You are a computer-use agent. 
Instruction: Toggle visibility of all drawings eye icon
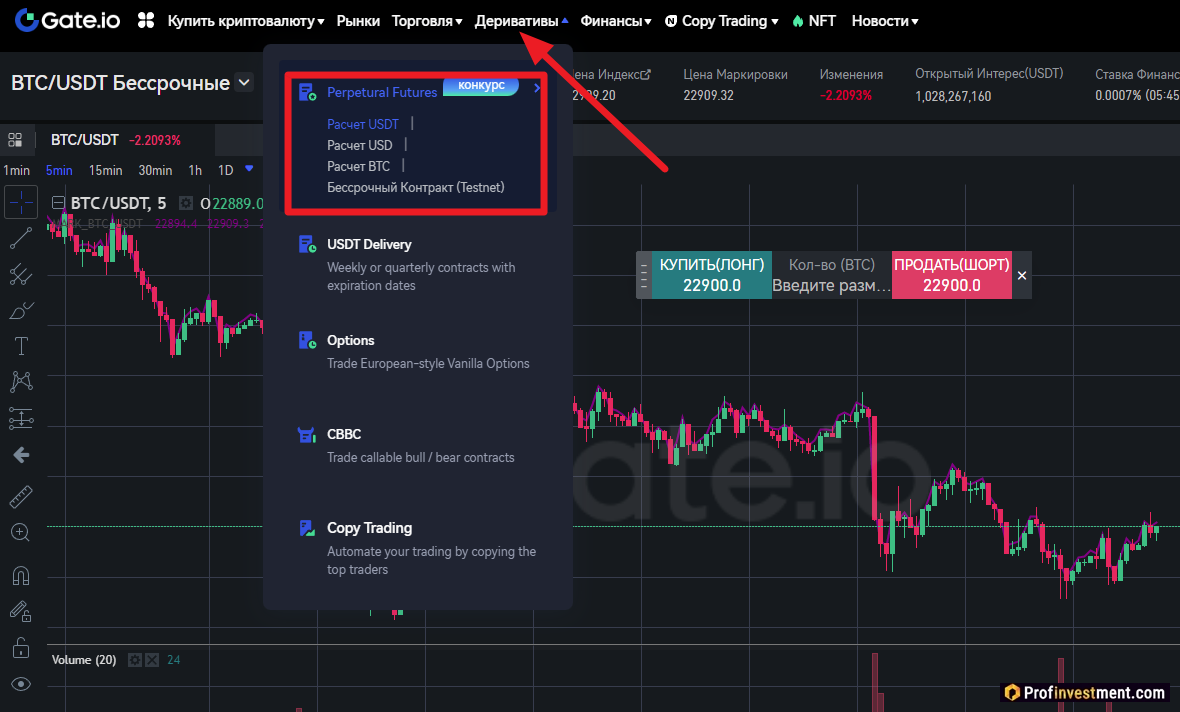coord(21,684)
